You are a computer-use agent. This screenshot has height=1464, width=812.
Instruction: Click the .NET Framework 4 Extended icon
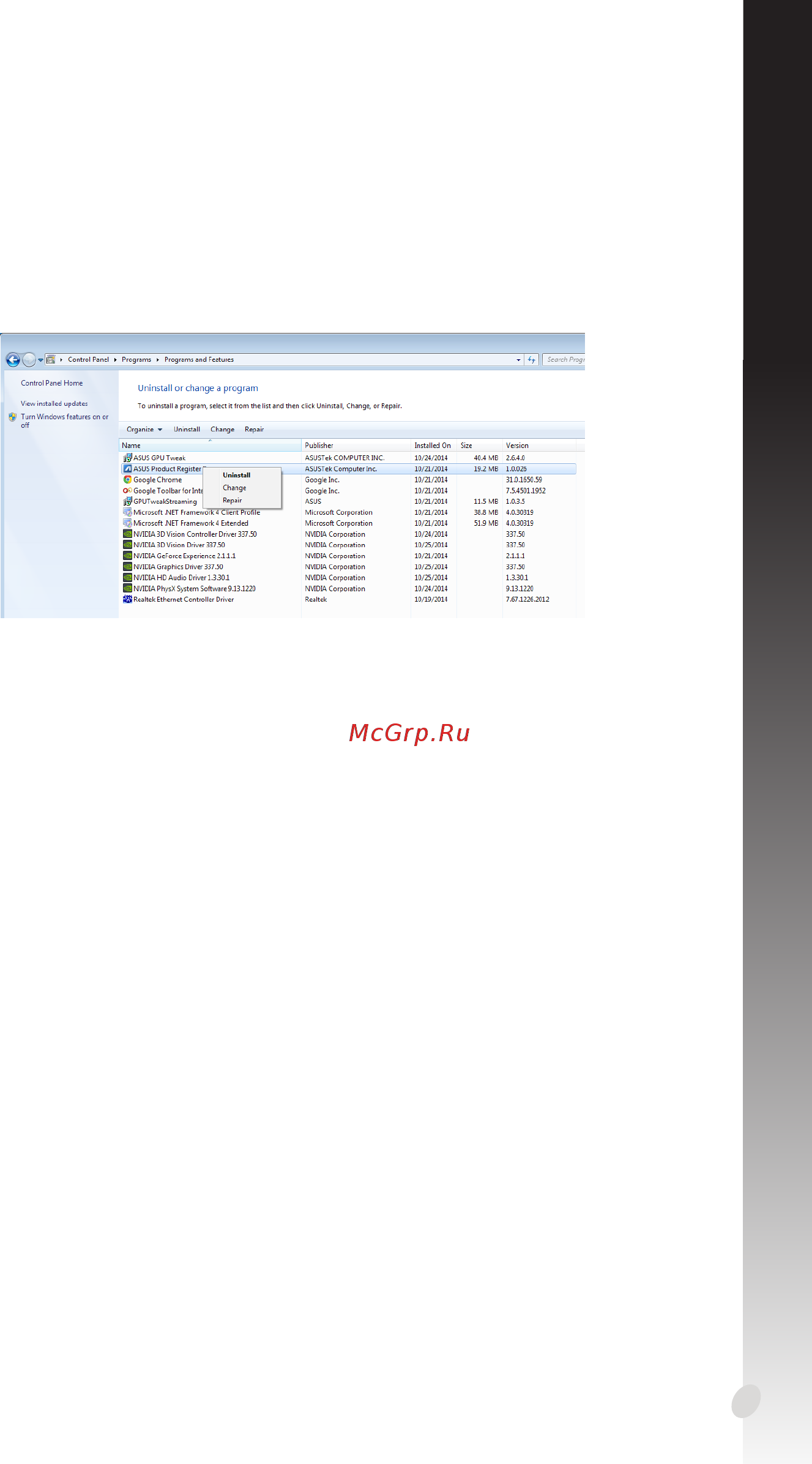coord(127,523)
